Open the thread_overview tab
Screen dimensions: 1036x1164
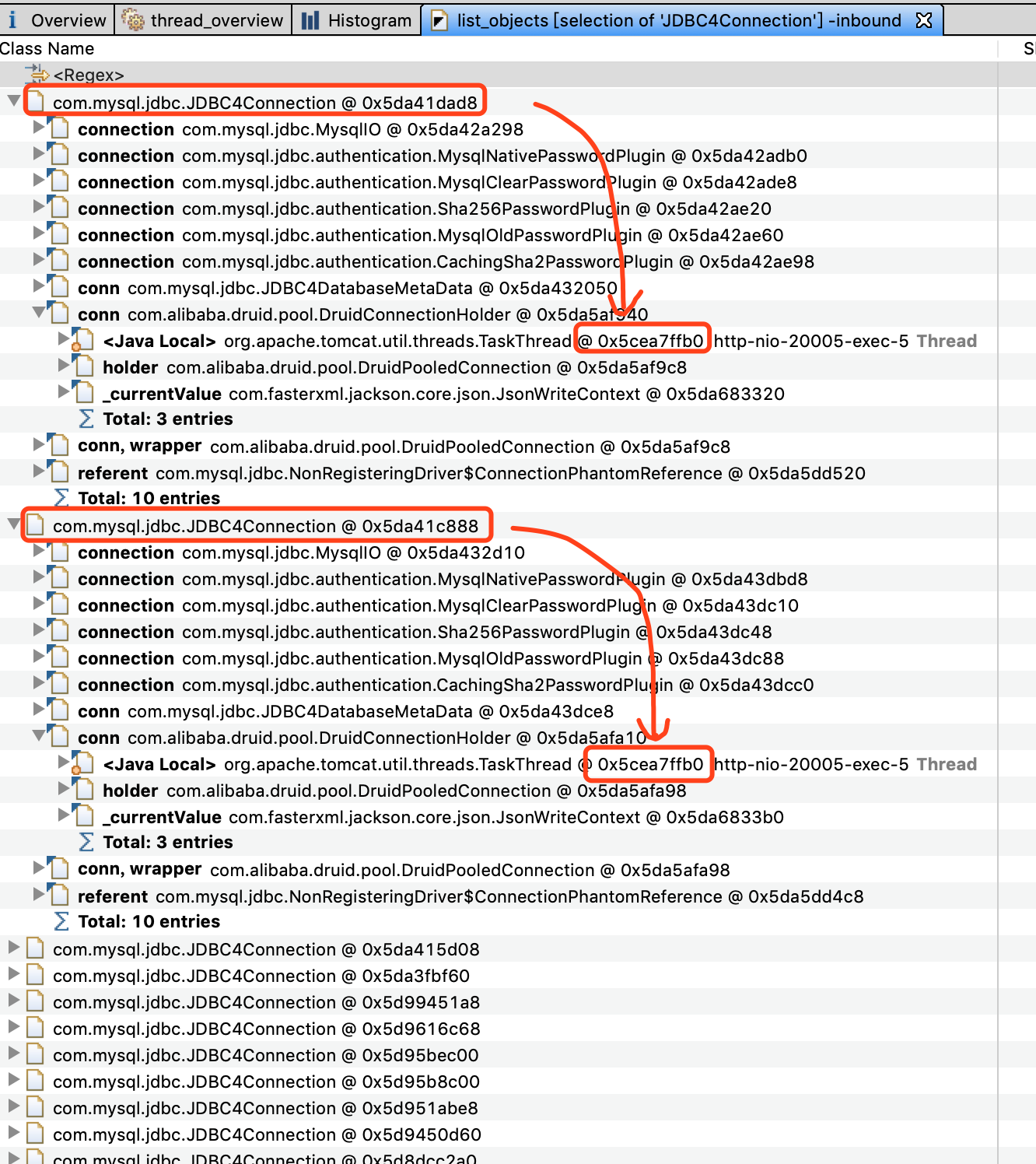point(204,20)
